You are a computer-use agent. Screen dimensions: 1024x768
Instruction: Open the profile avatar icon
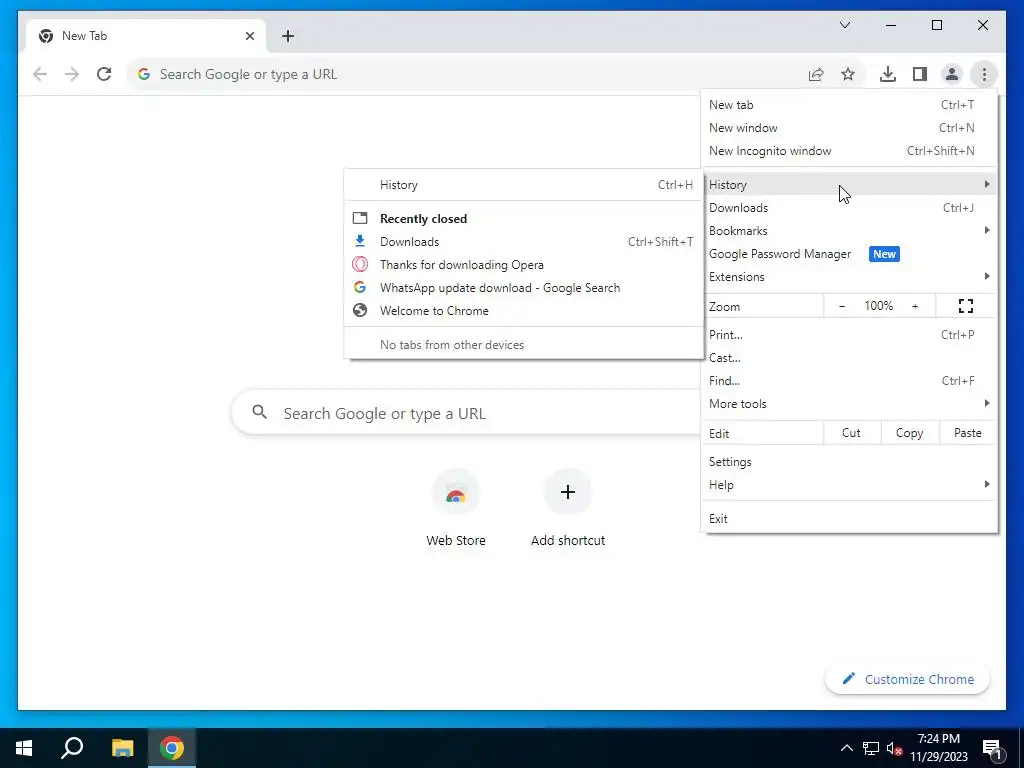pos(952,74)
